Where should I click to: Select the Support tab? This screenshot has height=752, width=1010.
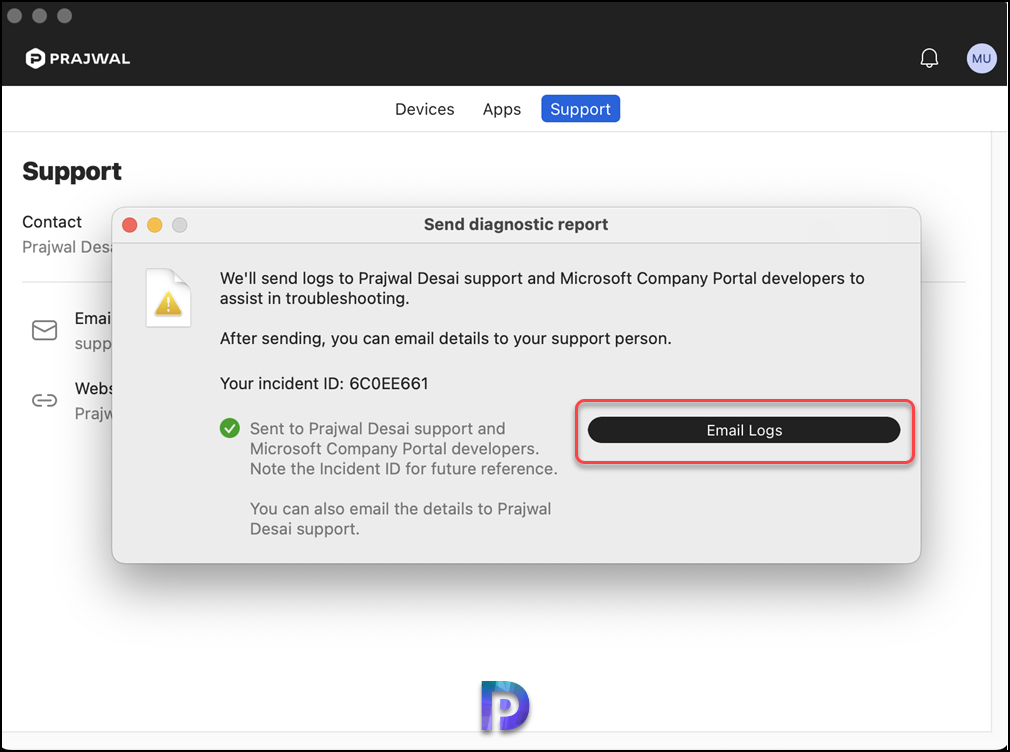click(580, 109)
